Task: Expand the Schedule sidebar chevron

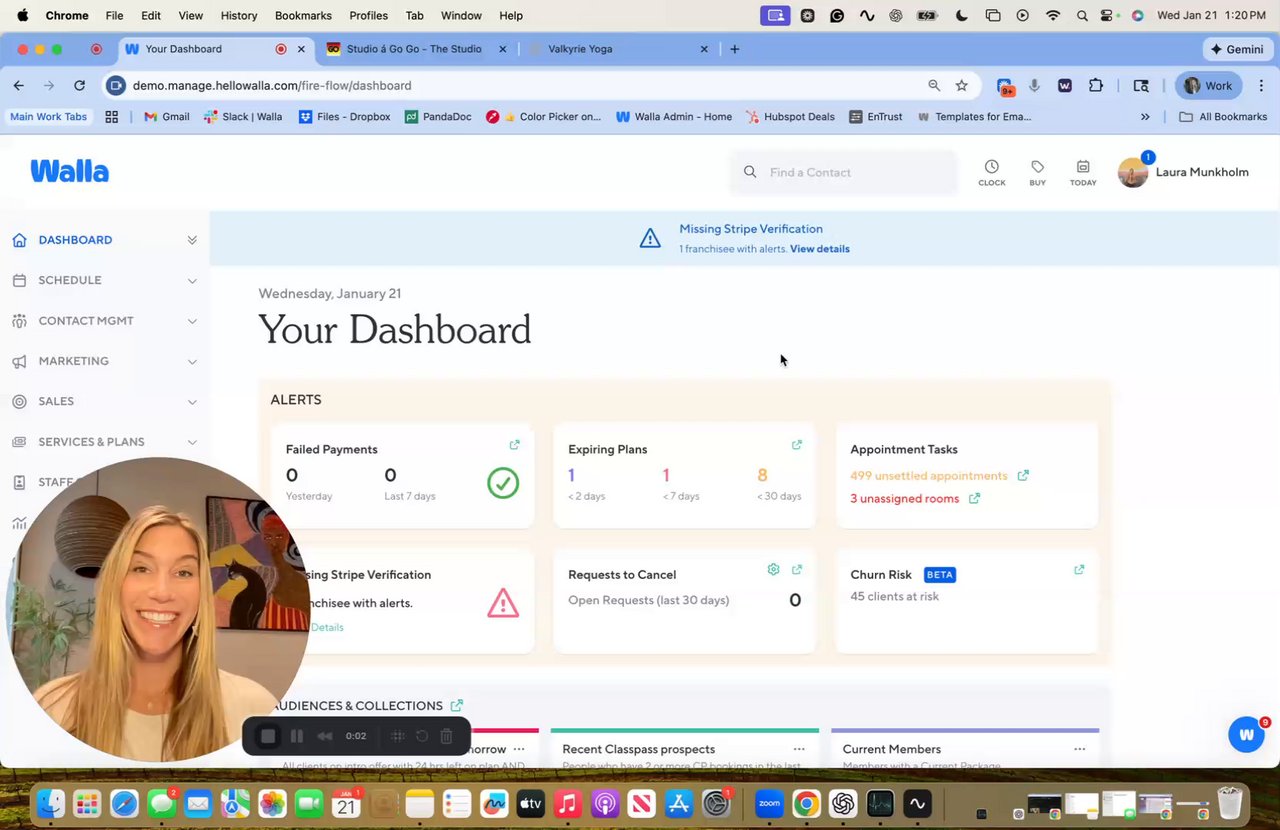Action: tap(192, 280)
